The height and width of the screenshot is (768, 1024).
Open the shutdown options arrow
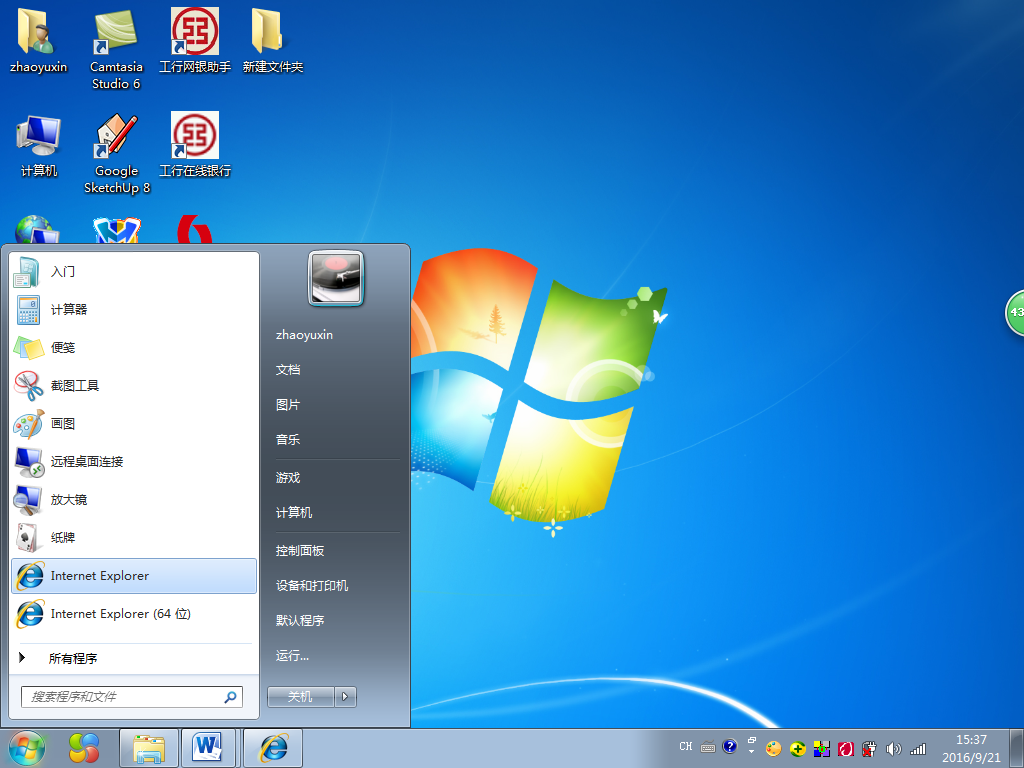345,697
